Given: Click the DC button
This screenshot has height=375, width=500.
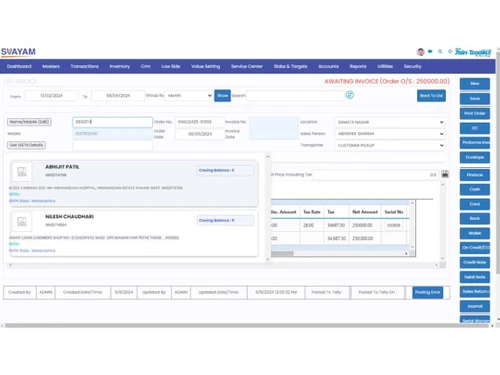Looking at the screenshot, I should point(475,128).
